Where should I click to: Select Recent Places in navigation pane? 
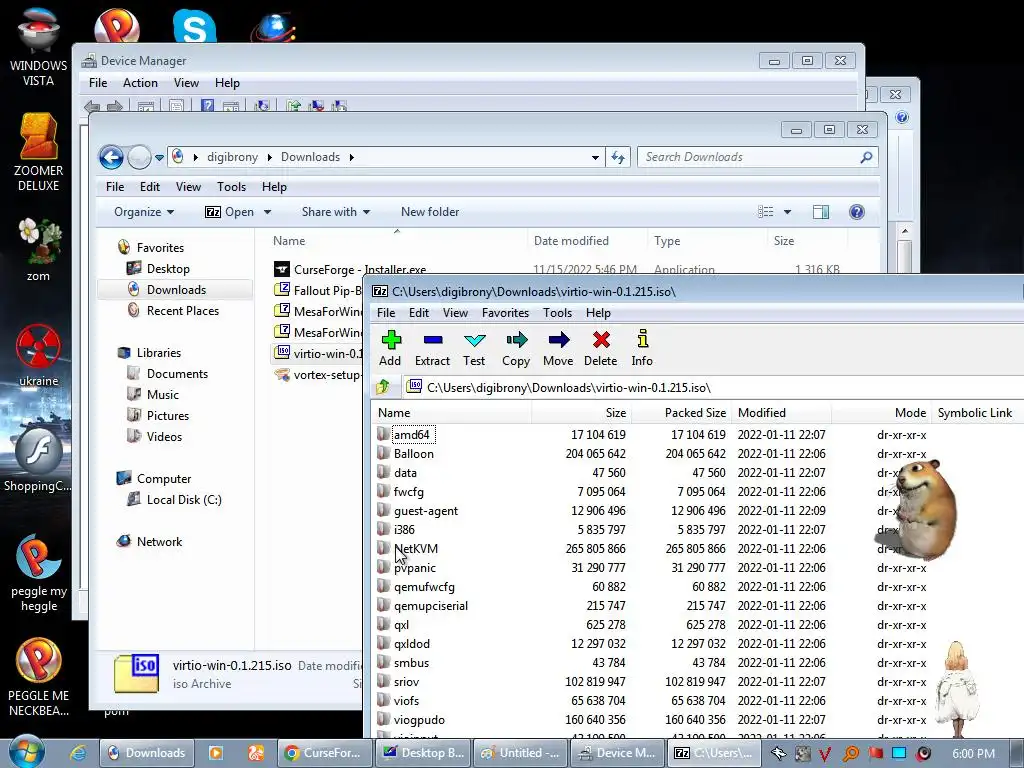click(183, 311)
